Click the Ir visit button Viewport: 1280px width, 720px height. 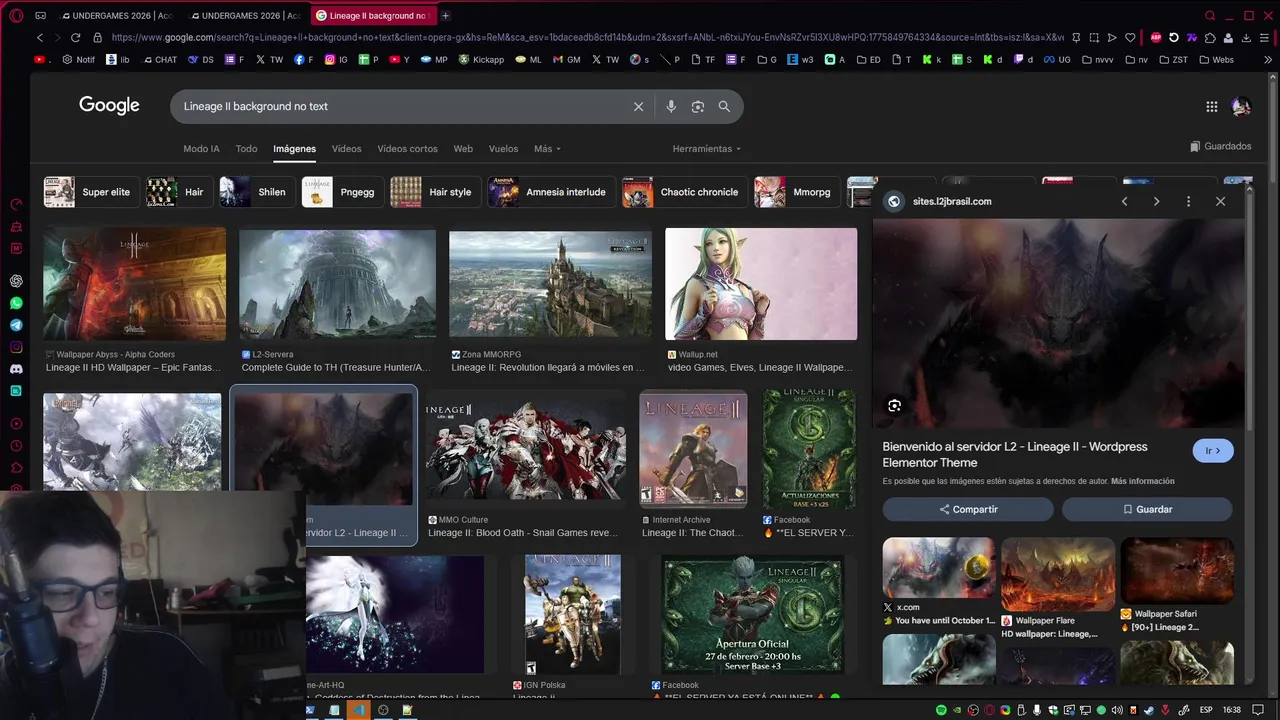(1213, 451)
